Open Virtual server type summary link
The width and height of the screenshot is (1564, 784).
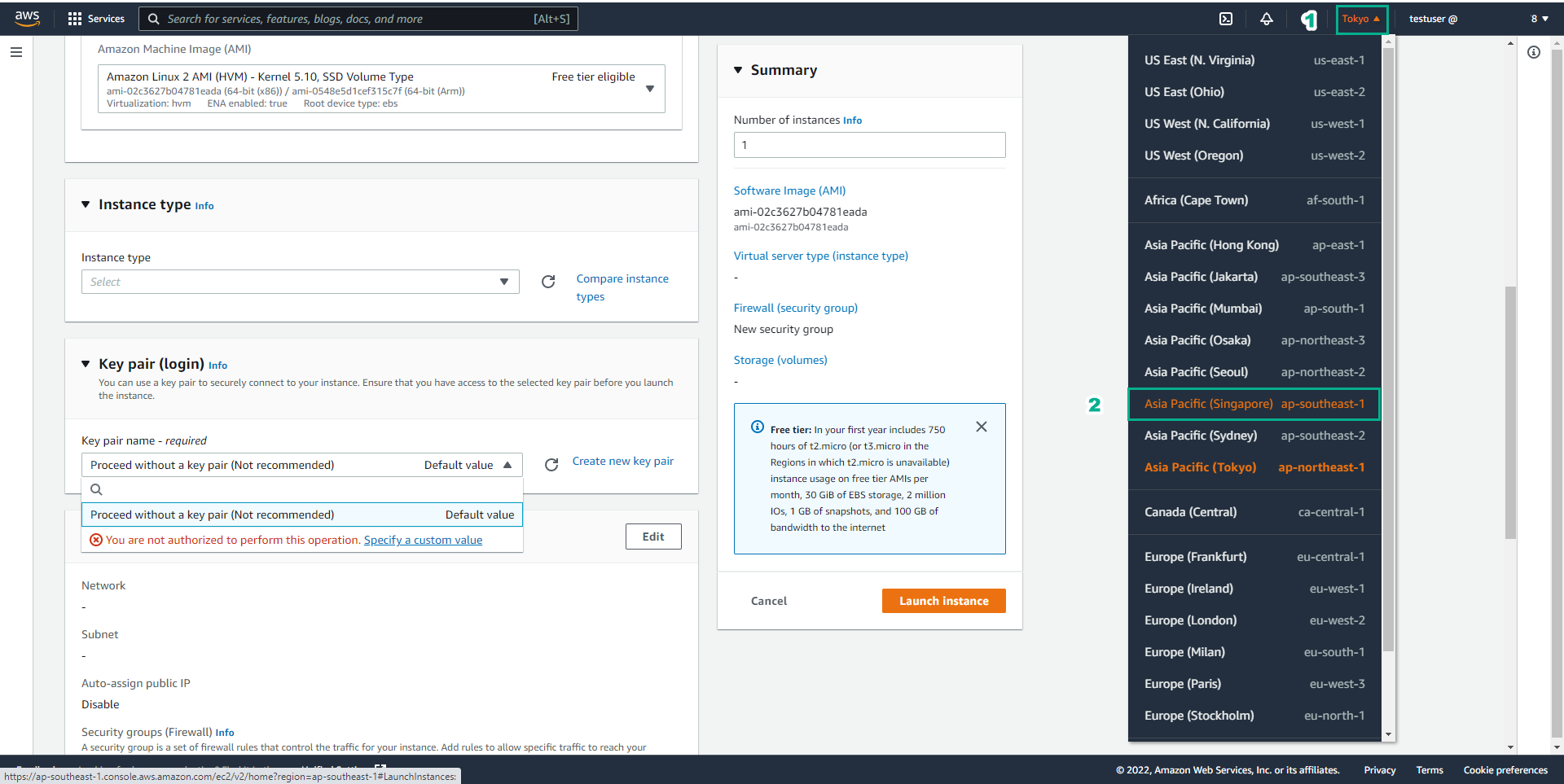pyautogui.click(x=821, y=256)
